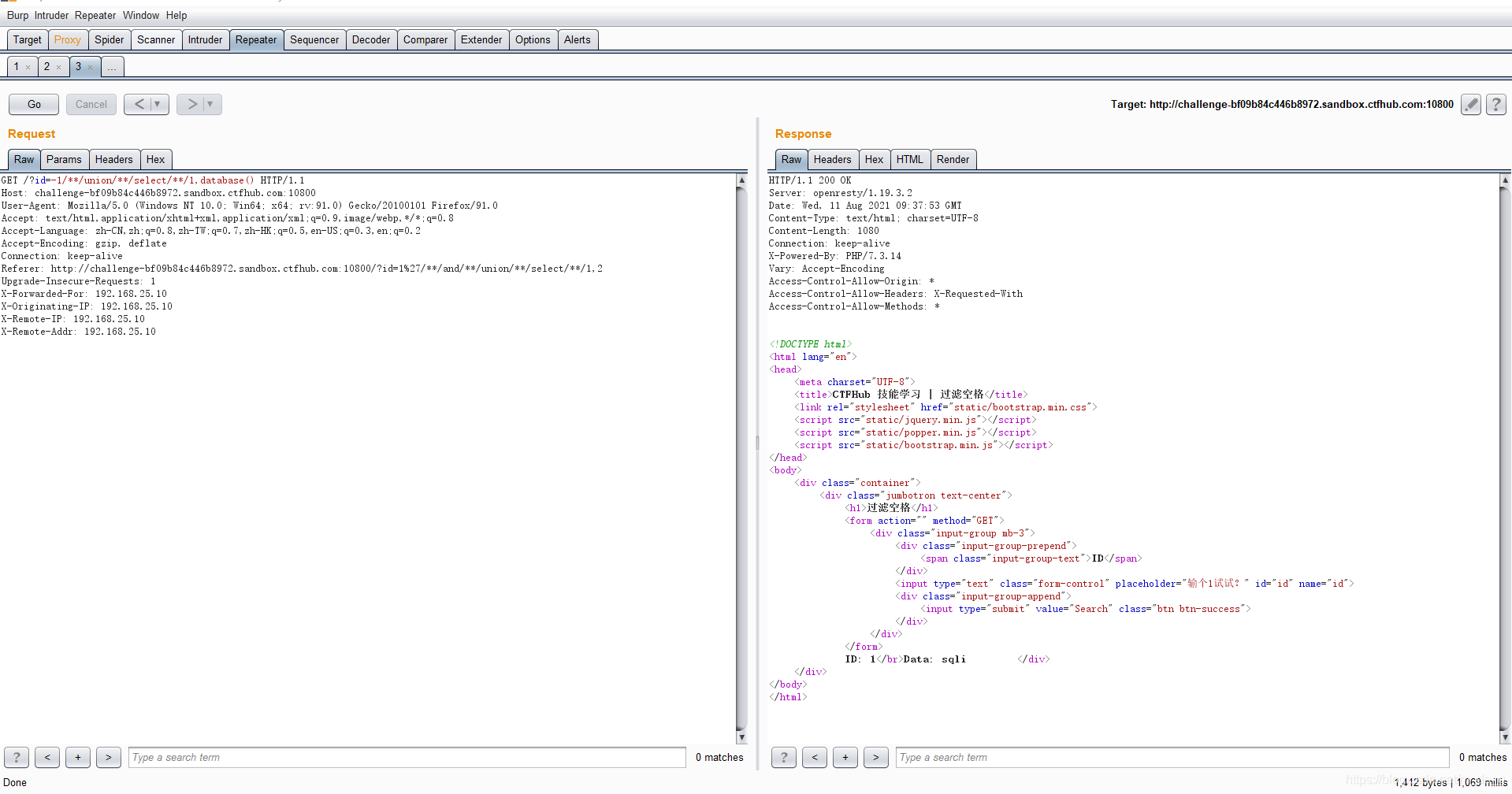Show the response Render view

point(953,159)
